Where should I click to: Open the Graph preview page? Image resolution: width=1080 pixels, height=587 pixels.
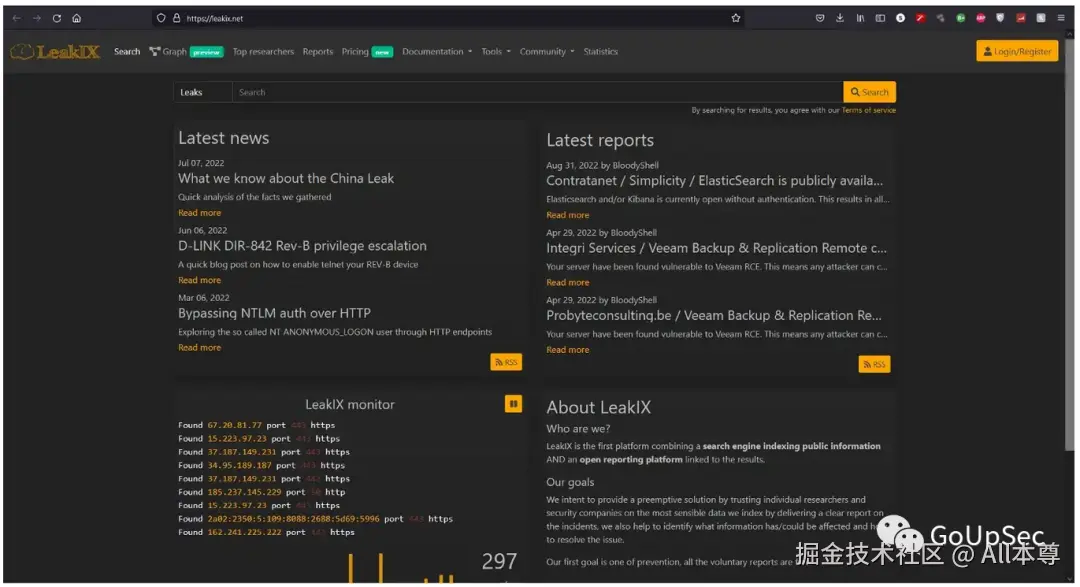click(186, 52)
